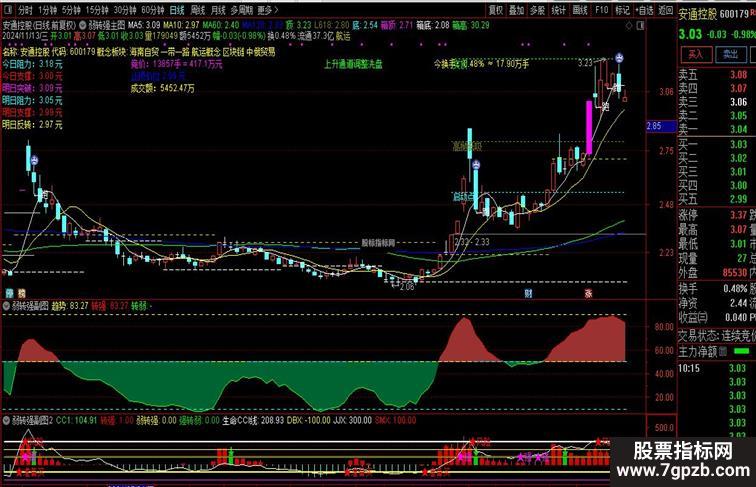Click the 成交额 5452.47万 label
The width and height of the screenshot is (756, 487).
click(162, 88)
